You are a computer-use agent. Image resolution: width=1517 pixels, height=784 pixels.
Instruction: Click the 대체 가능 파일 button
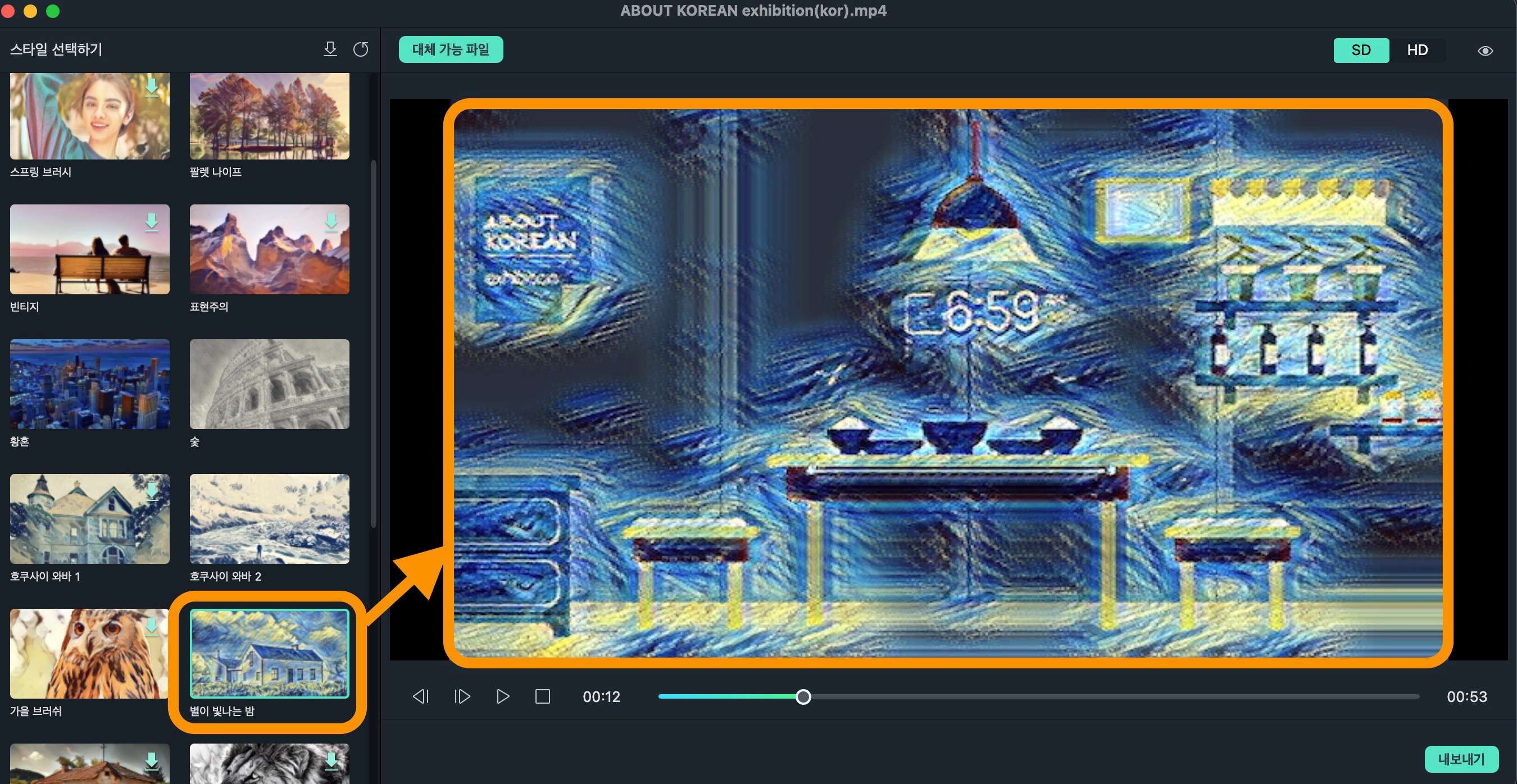coord(451,49)
